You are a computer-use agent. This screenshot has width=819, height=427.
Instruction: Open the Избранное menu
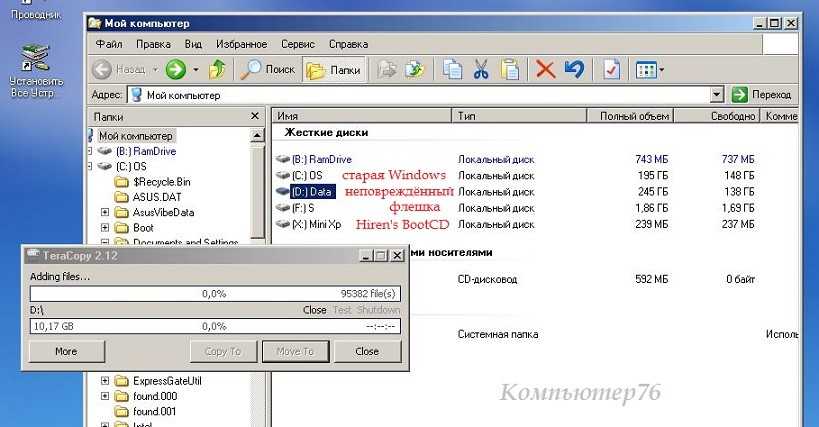tap(241, 44)
